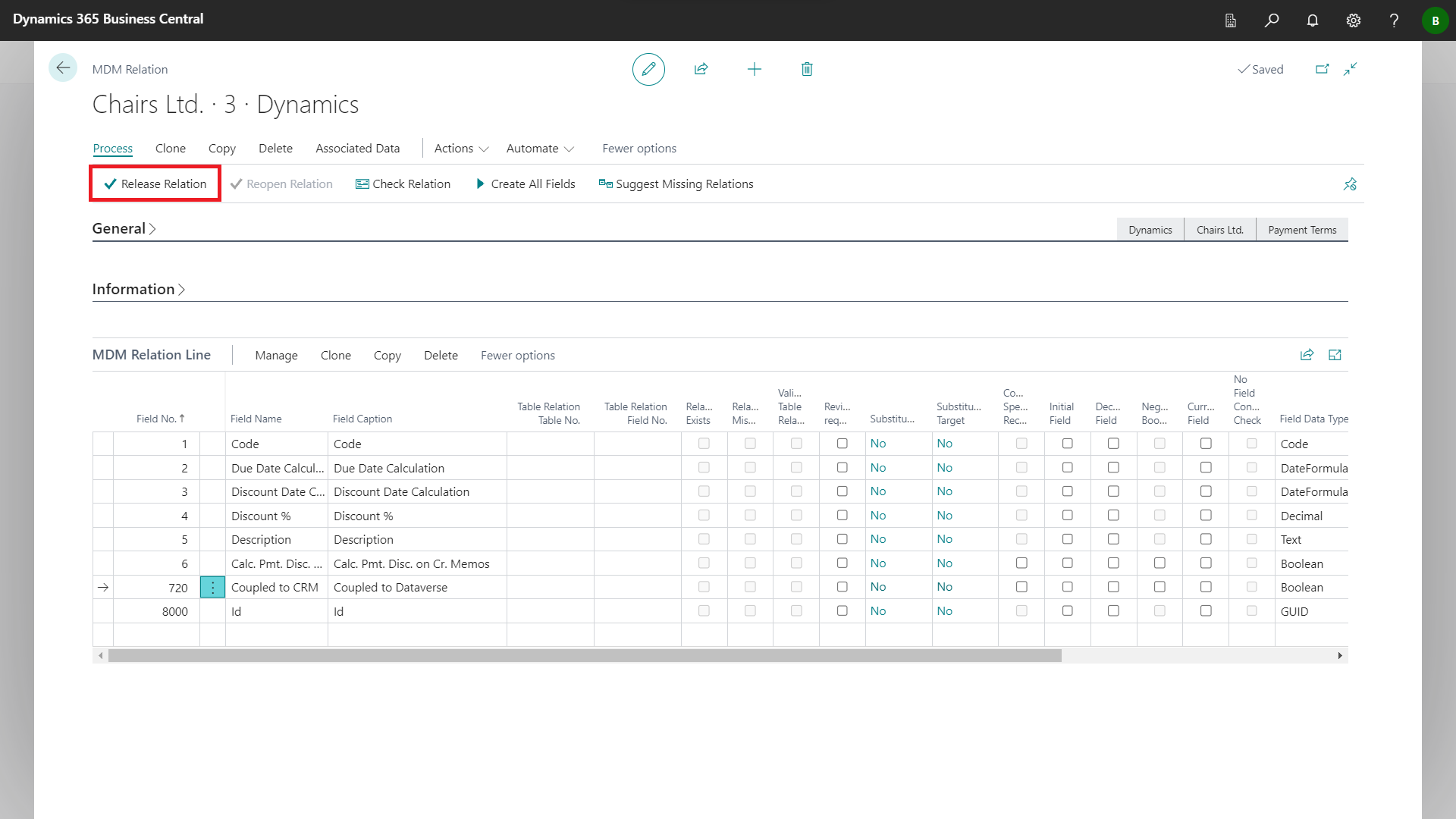1456x819 pixels.
Task: Open Field Caption column header menu
Action: 362,419
